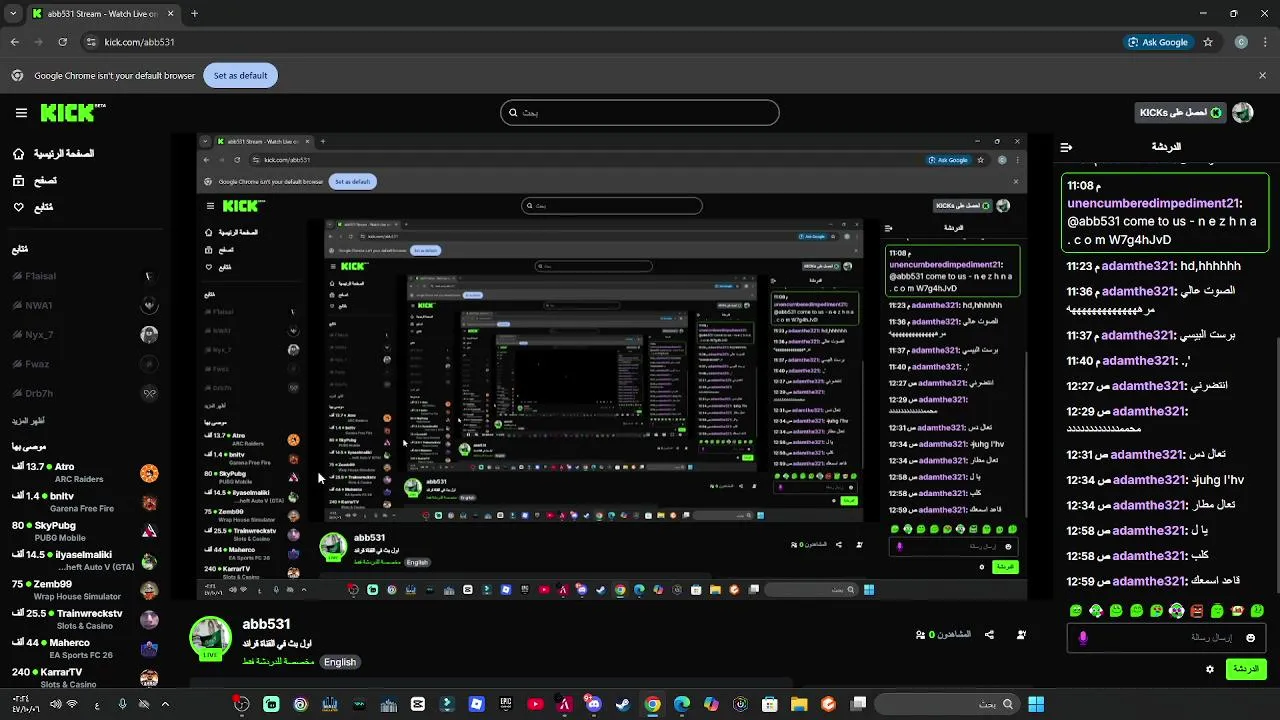Go forward in Chrome
Image resolution: width=1280 pixels, height=720 pixels.
38,42
